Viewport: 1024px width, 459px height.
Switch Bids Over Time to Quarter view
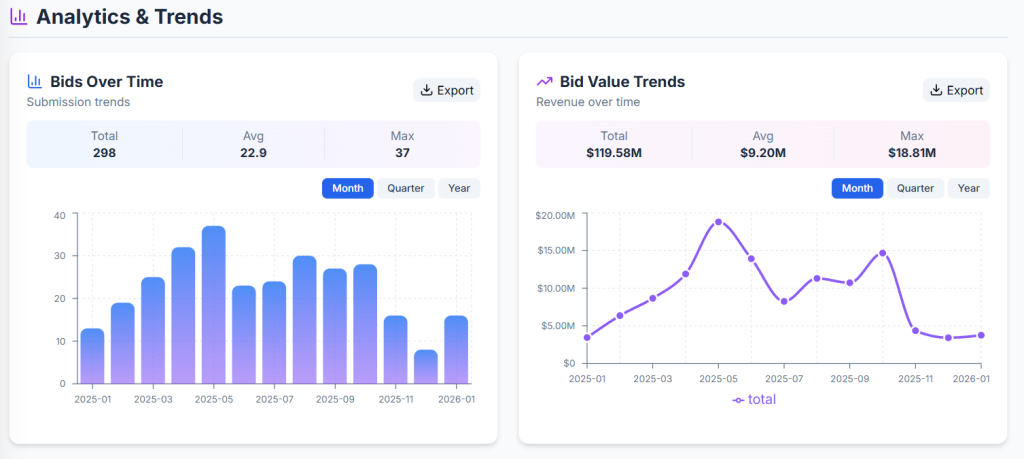click(x=406, y=188)
